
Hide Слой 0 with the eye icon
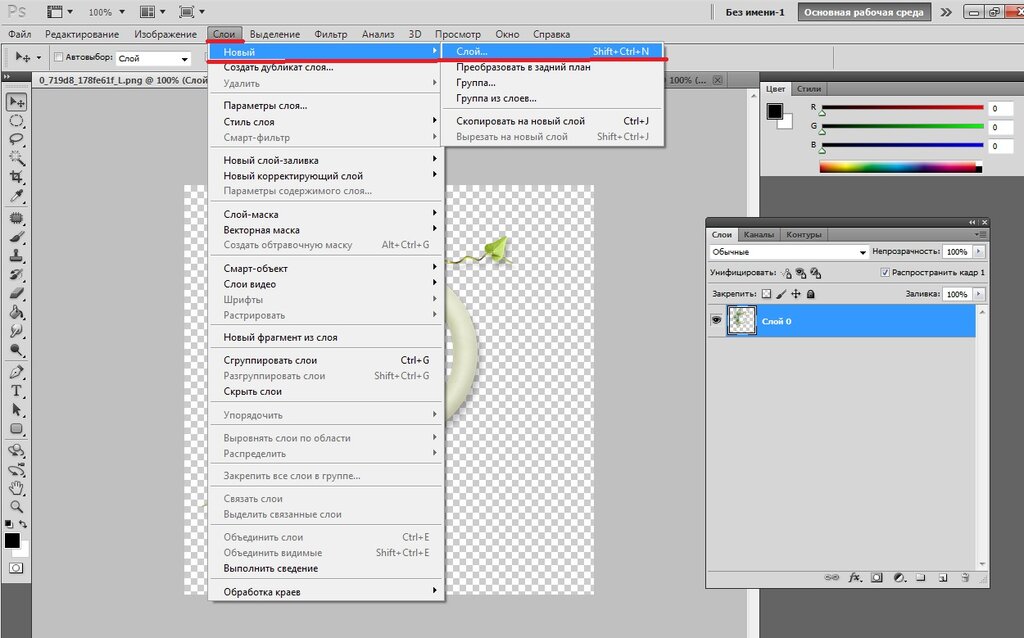pyautogui.click(x=716, y=320)
